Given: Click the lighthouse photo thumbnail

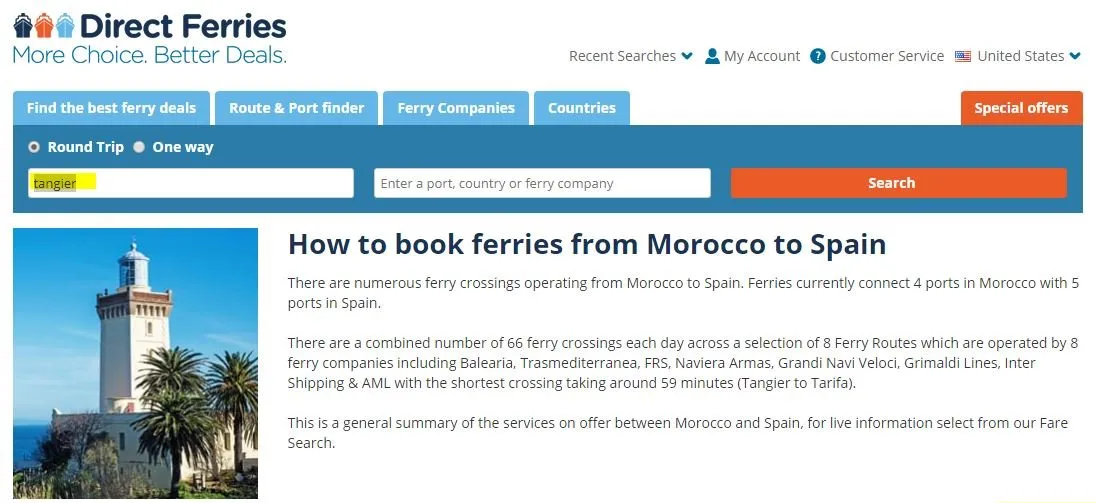Looking at the screenshot, I should pyautogui.click(x=135, y=363).
